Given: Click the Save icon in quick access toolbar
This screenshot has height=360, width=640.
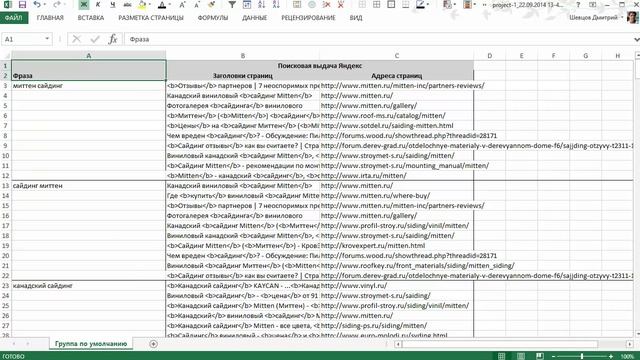Looking at the screenshot, I should pos(22,4).
